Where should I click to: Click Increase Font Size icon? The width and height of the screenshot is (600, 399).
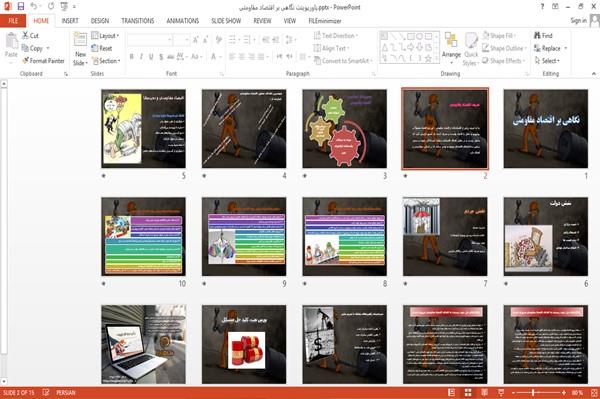(196, 40)
